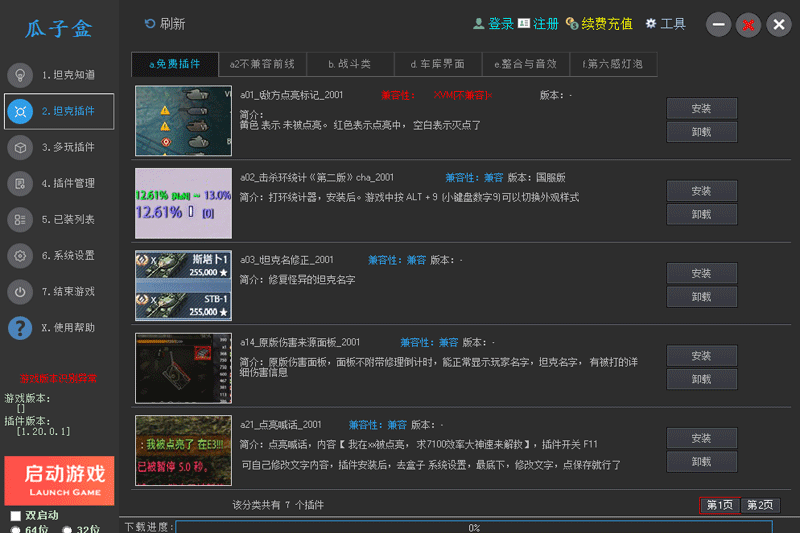This screenshot has height=533, width=800.
Task: Open the 多玩插件 cube icon
Action: pyautogui.click(x=20, y=147)
